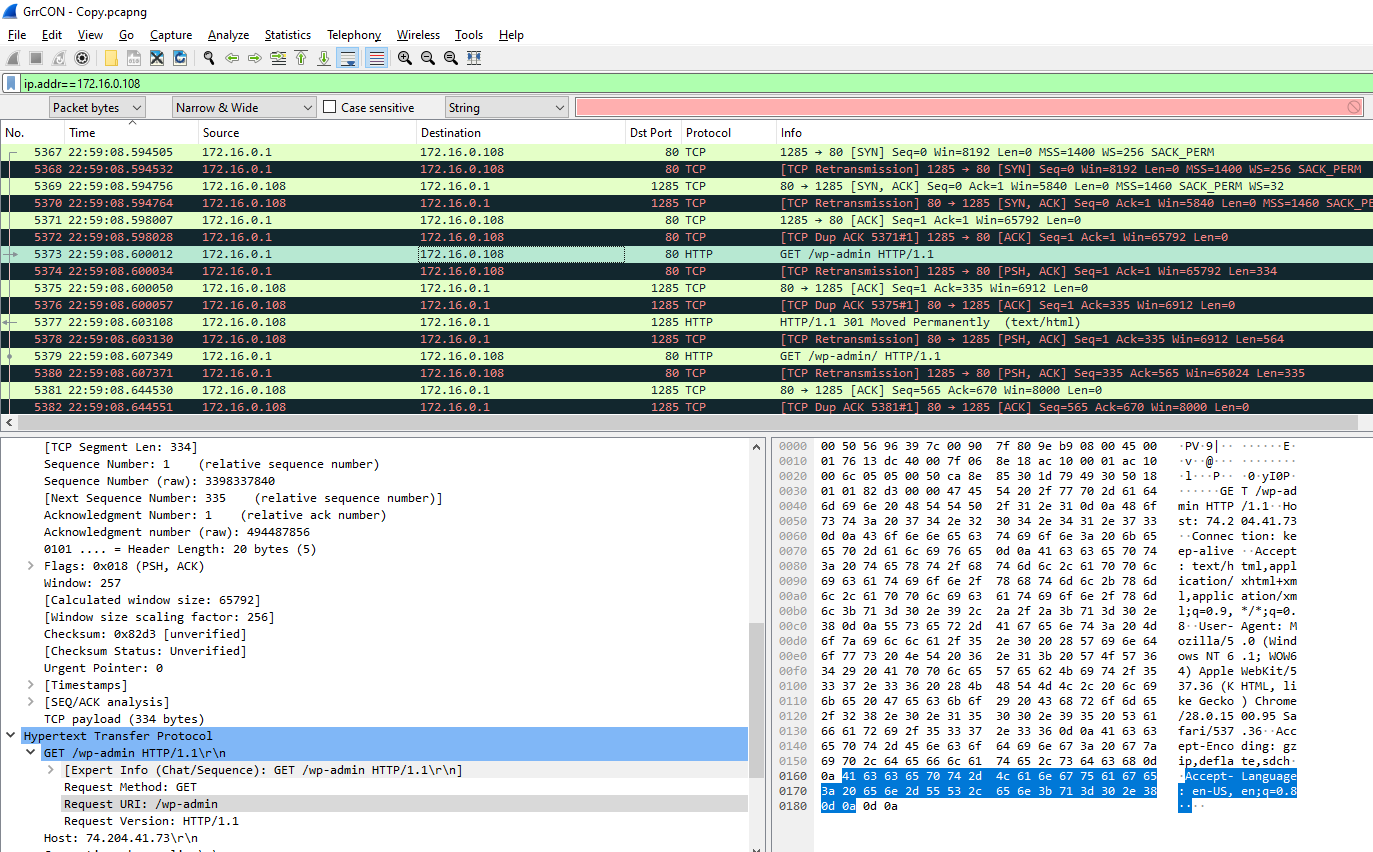This screenshot has width=1373, height=852.
Task: Click the open capture file folder icon
Action: pos(111,58)
